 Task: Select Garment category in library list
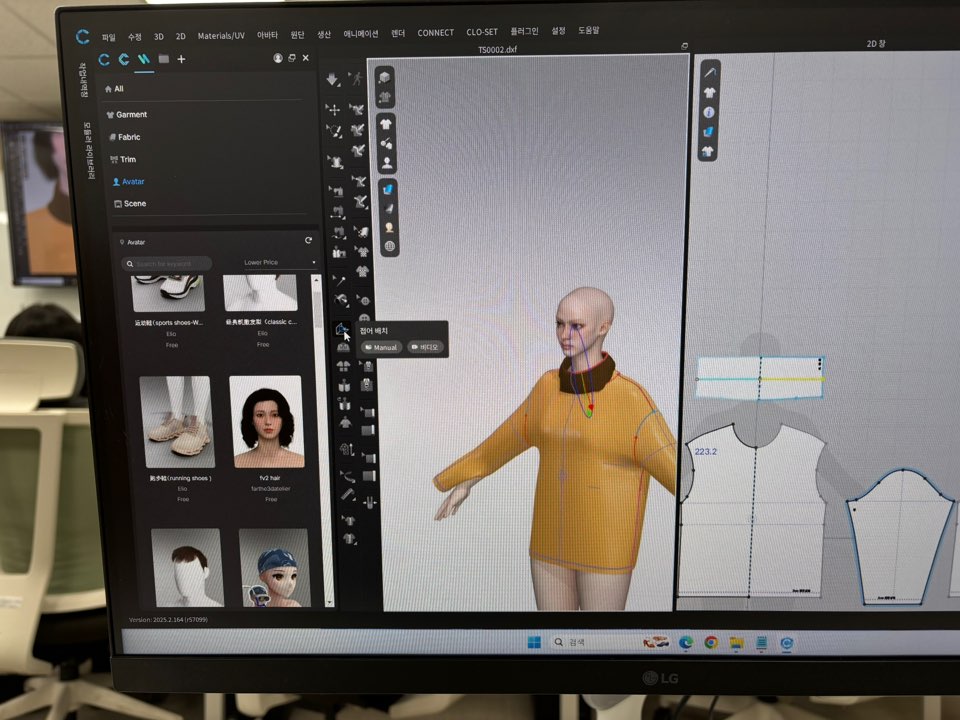(x=131, y=115)
